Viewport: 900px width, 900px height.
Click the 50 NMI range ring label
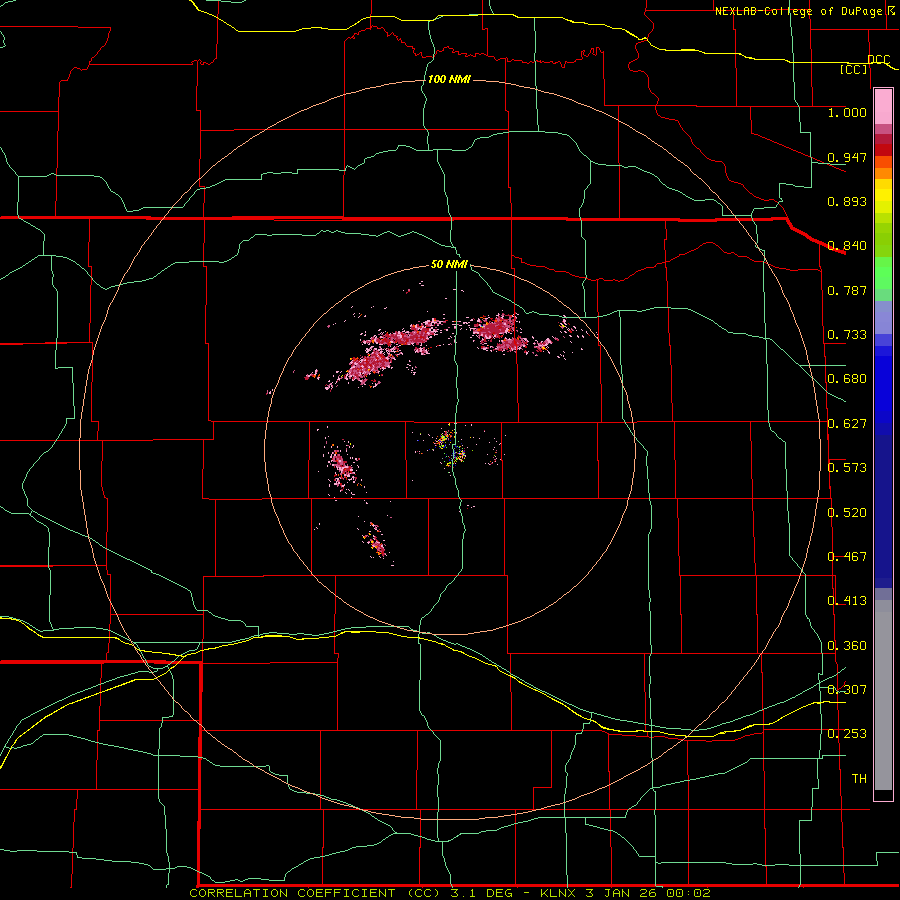pos(449,265)
